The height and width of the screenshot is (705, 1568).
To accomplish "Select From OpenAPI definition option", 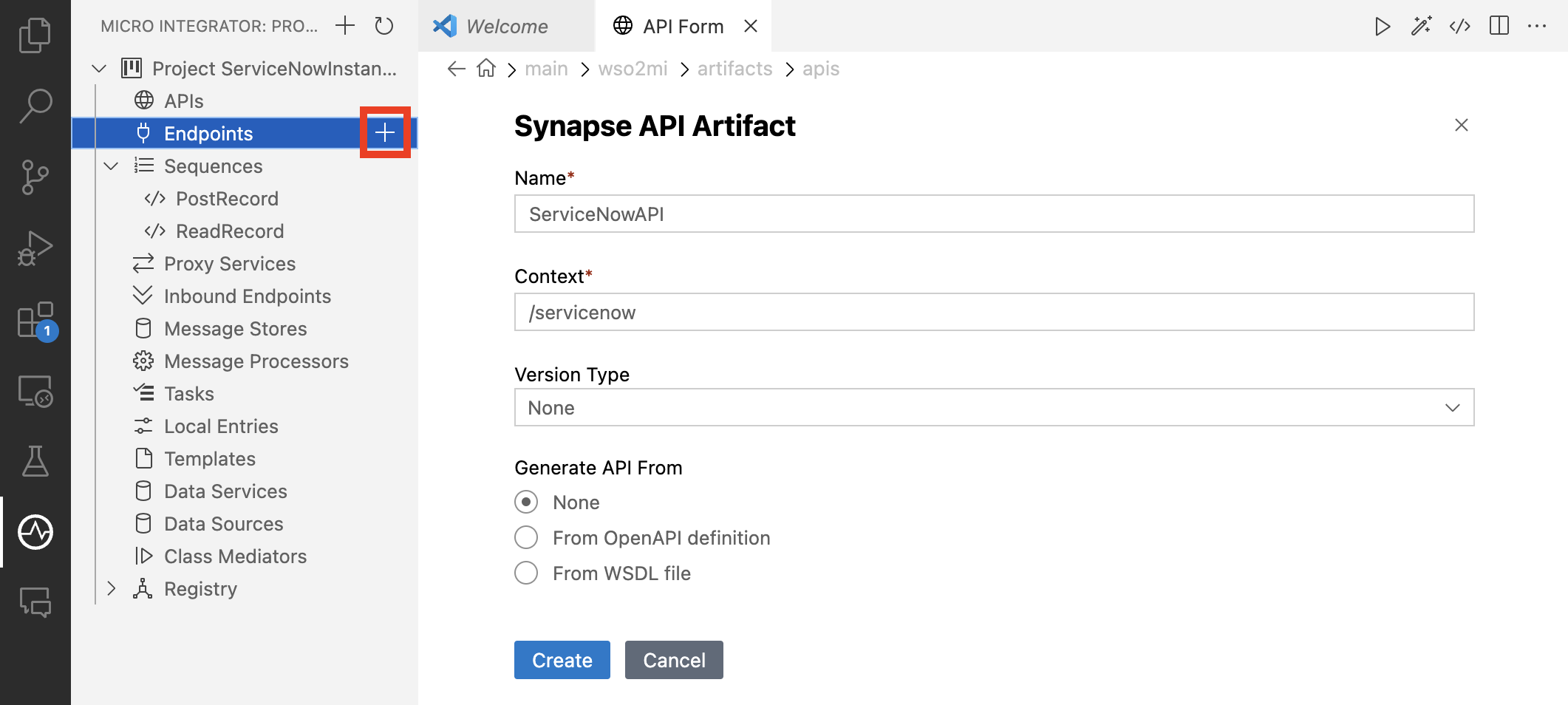I will 526,537.
